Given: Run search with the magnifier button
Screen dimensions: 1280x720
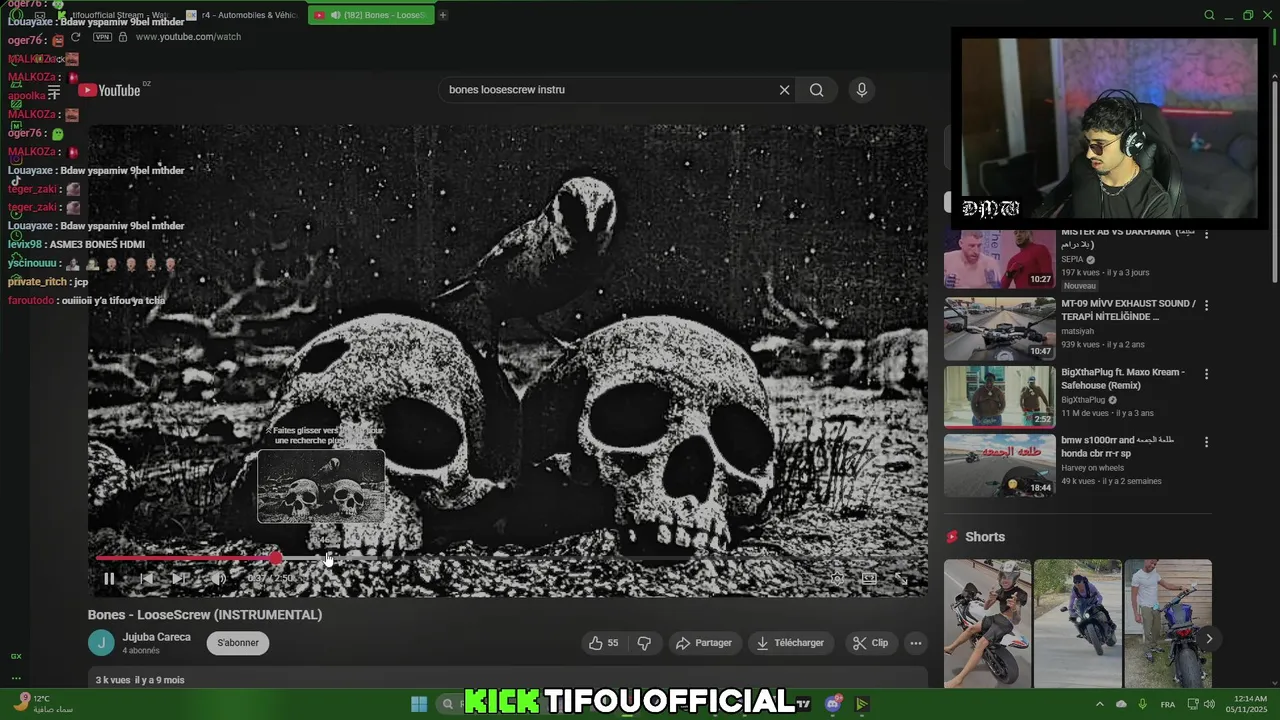Looking at the screenshot, I should coord(817,90).
